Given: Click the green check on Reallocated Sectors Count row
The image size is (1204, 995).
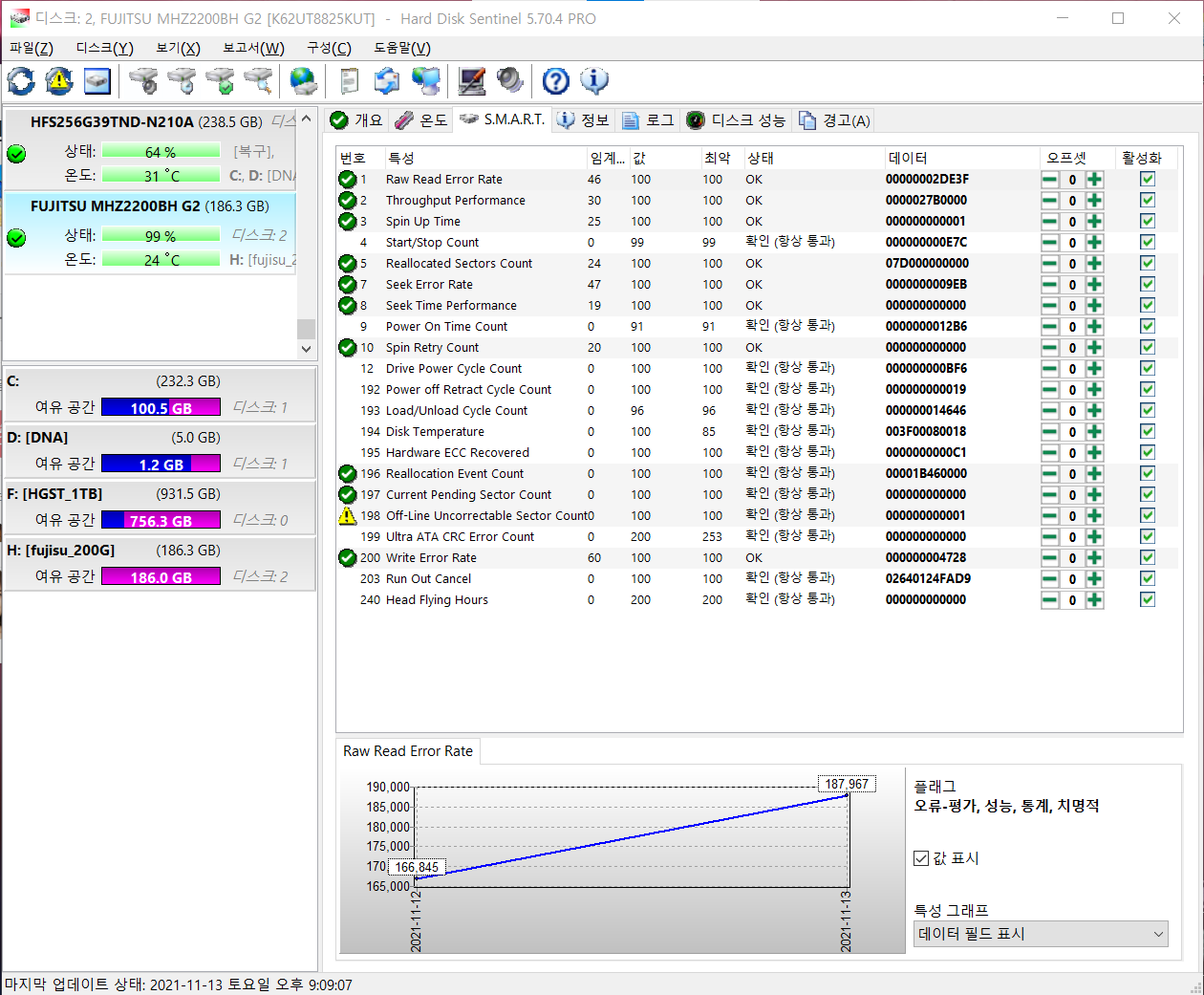Looking at the screenshot, I should tap(348, 264).
